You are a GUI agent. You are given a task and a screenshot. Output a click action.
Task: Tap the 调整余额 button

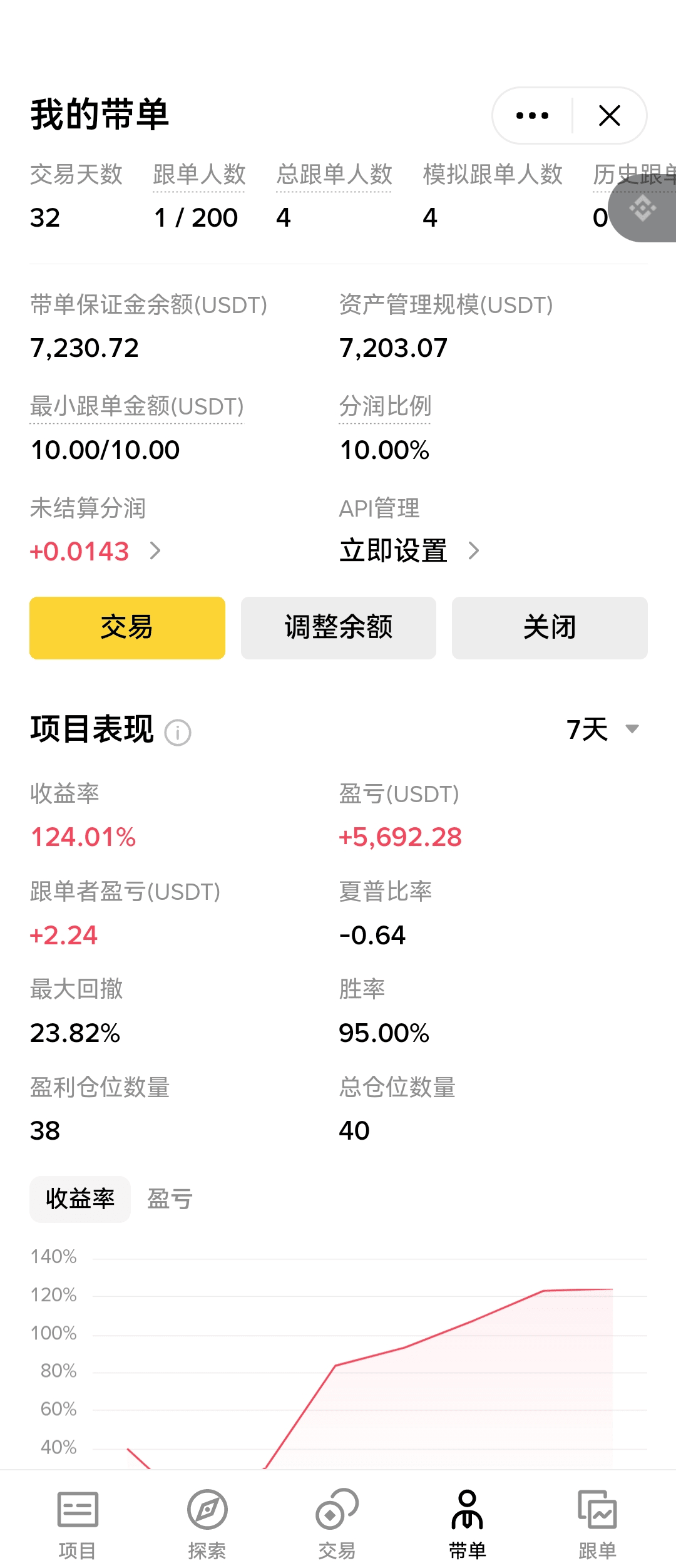339,627
